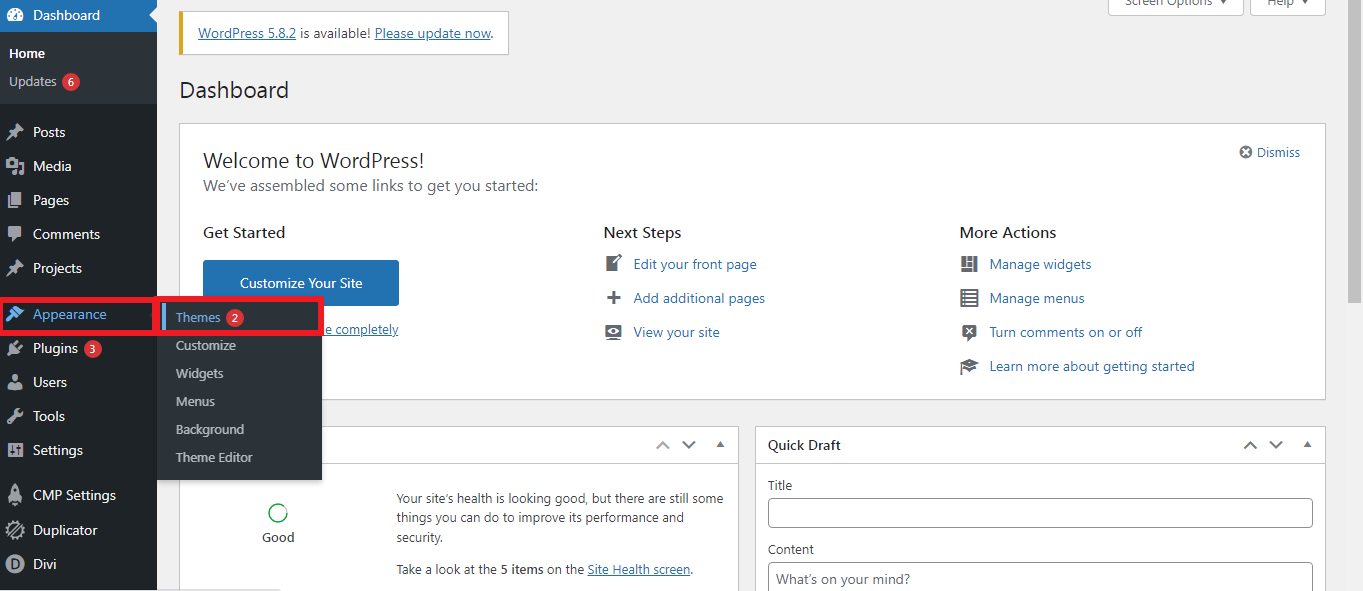Open Menus in Appearance submenu
The image size is (1363, 591).
pos(196,401)
